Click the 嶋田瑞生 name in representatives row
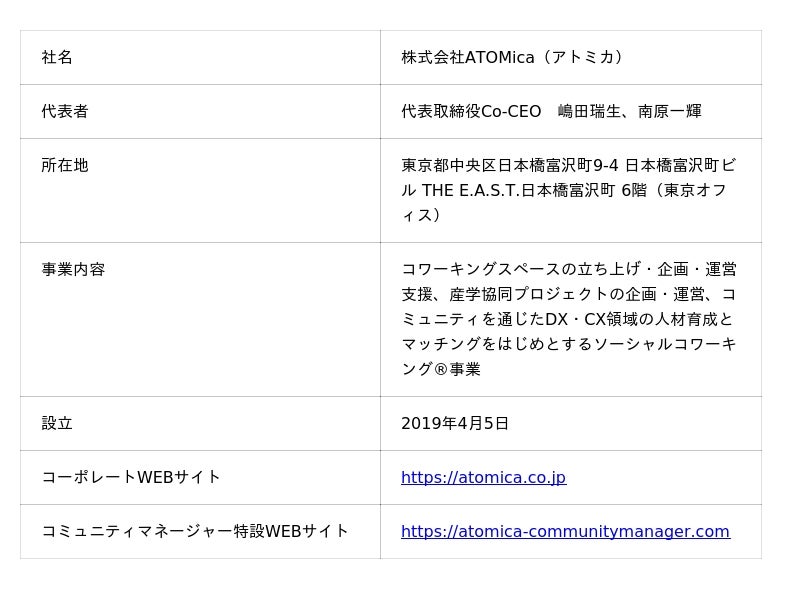Image resolution: width=800 pixels, height=589 pixels. [589, 111]
